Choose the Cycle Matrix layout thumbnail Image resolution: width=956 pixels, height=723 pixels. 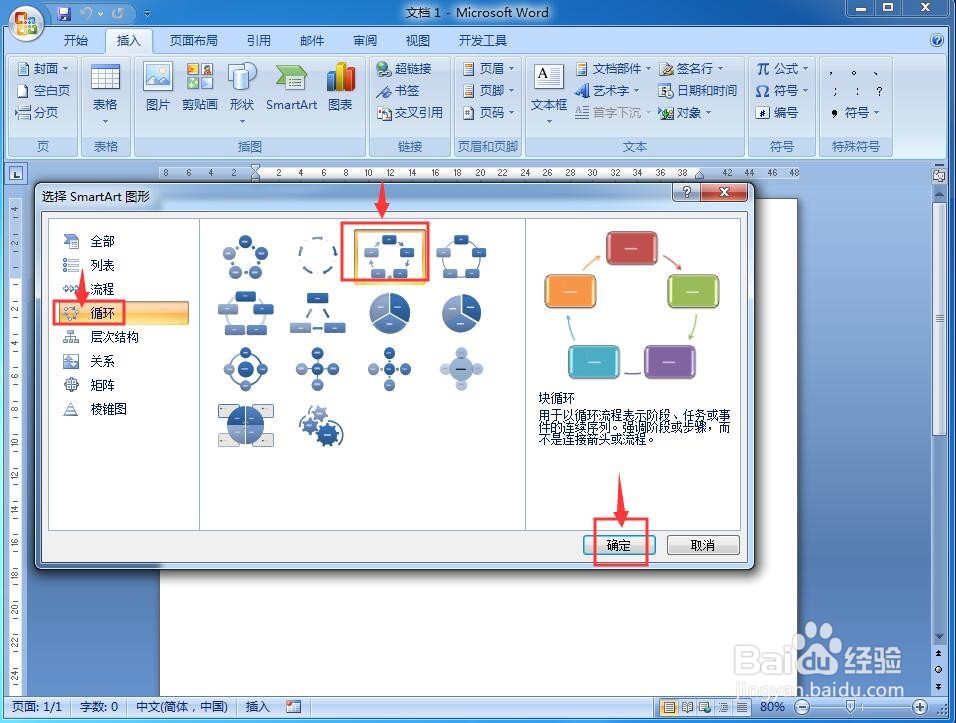[x=246, y=426]
